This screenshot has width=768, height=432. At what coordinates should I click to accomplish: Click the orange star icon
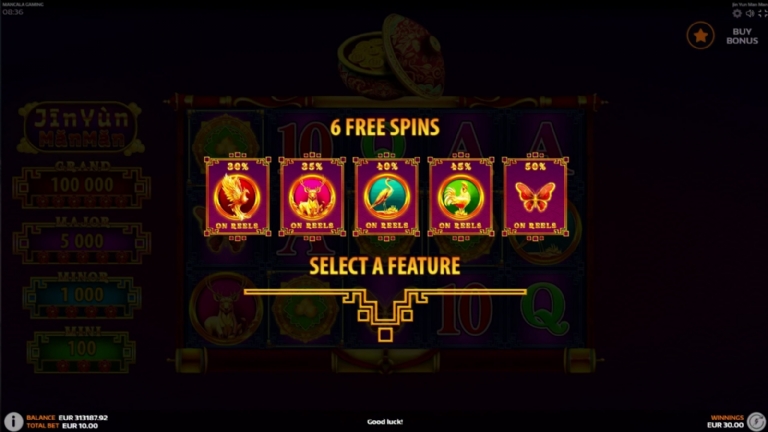700,35
